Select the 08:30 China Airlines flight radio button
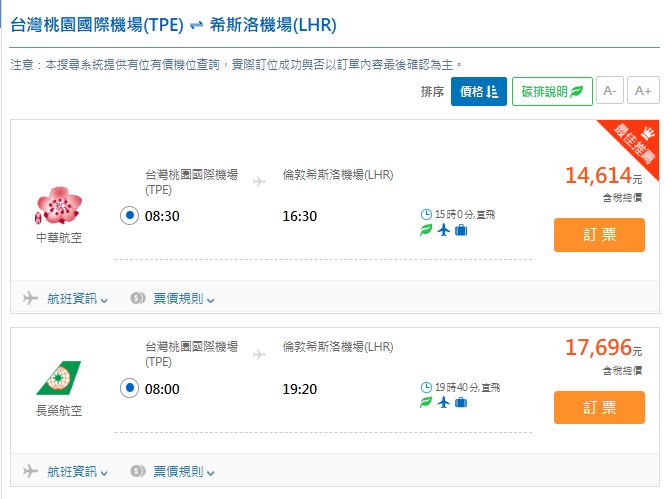 129,216
